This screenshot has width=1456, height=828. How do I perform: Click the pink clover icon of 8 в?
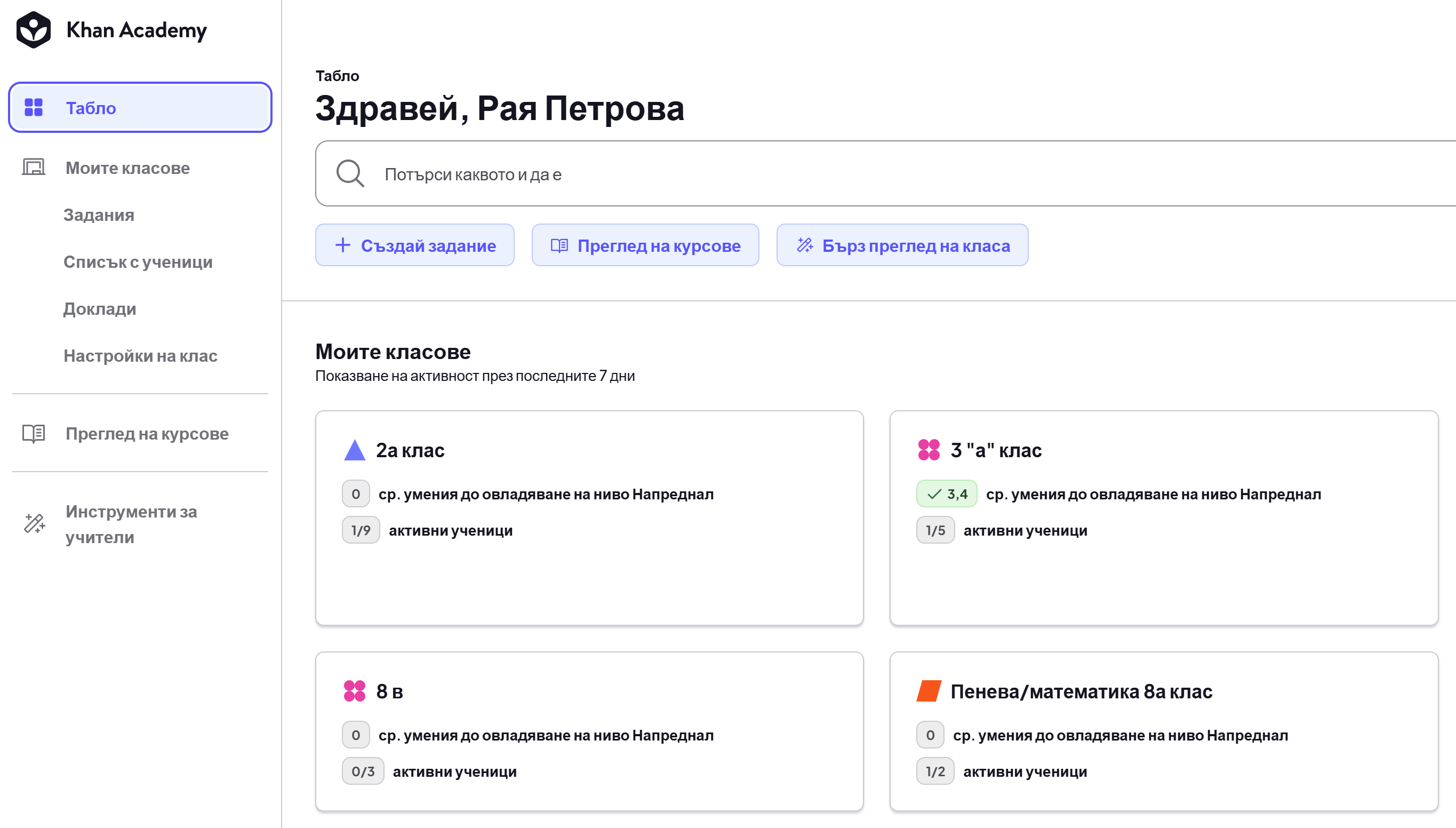click(355, 691)
